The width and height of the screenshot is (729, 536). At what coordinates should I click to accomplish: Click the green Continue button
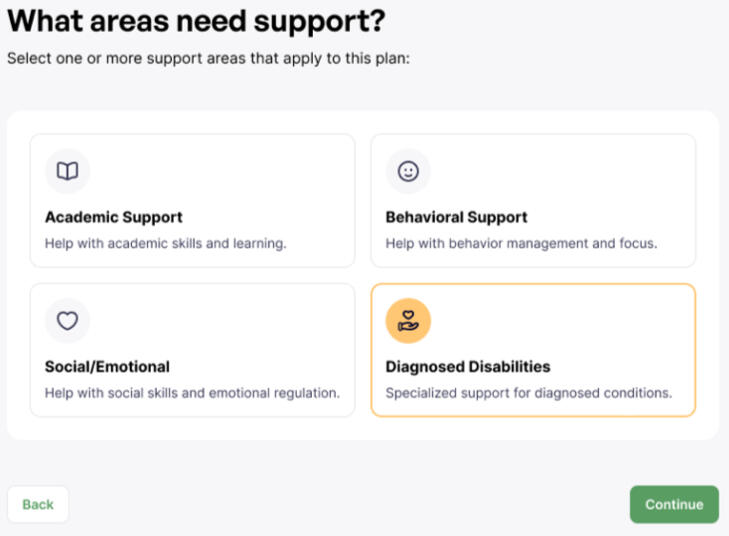[673, 504]
